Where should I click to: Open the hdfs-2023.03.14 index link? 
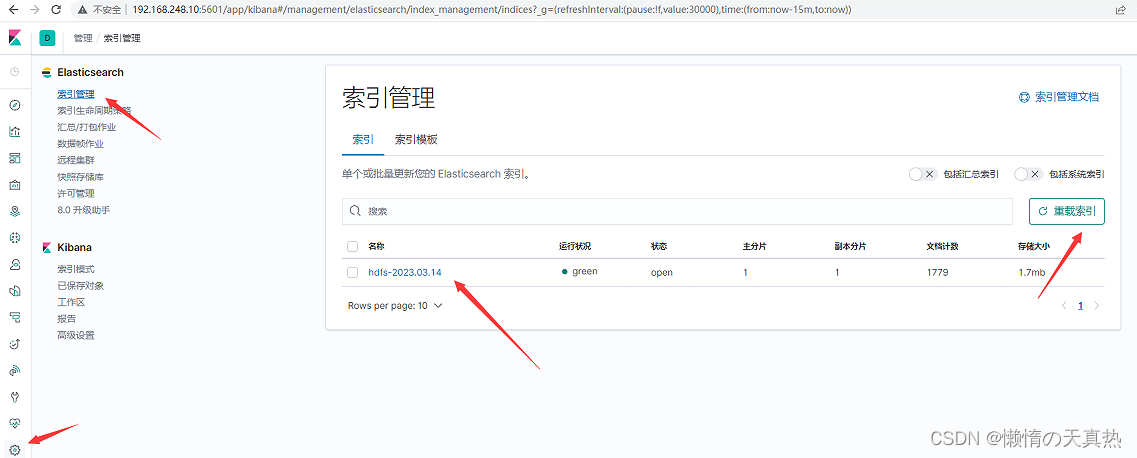point(405,272)
